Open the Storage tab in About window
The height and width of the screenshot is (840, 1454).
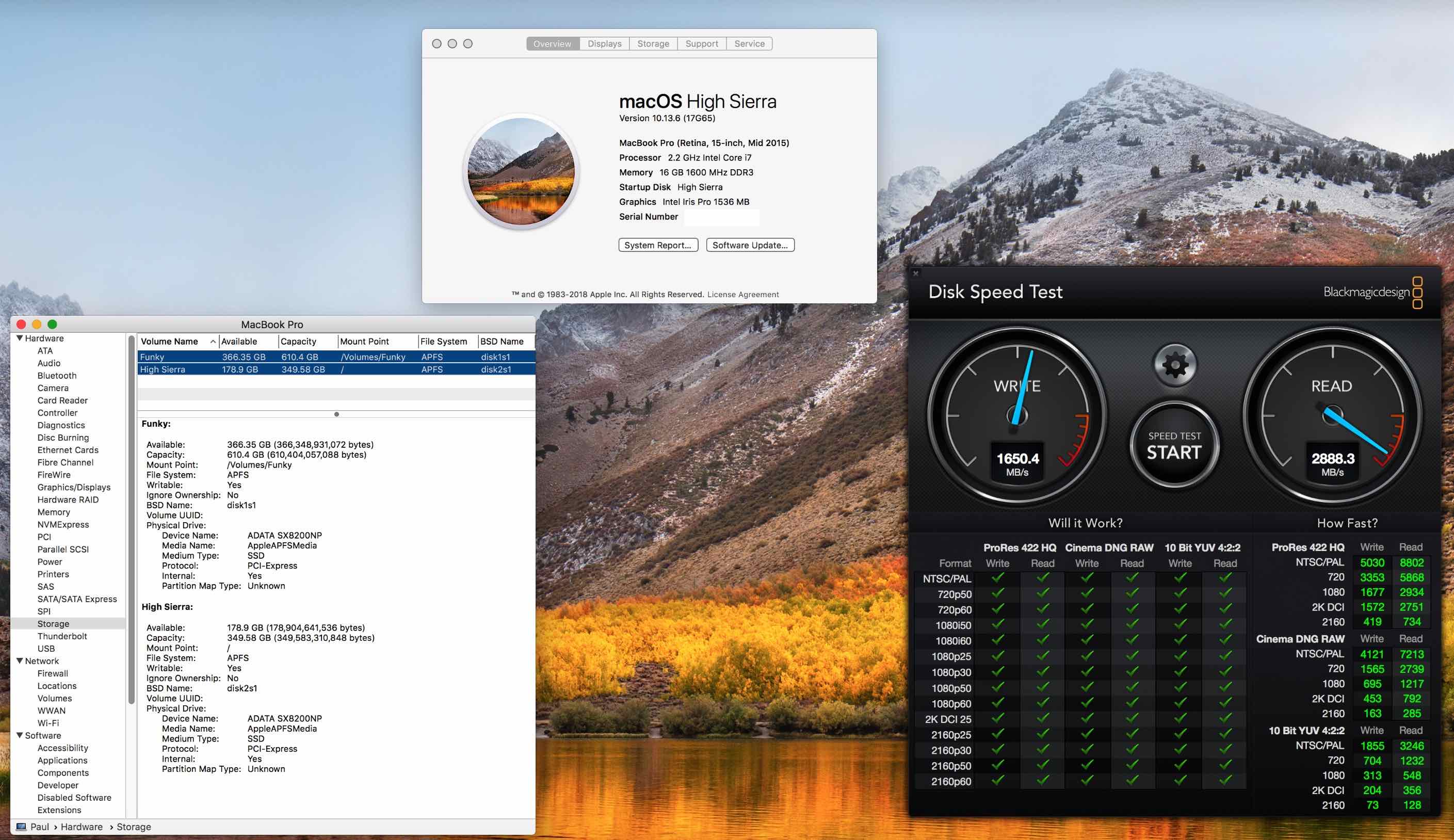[653, 44]
